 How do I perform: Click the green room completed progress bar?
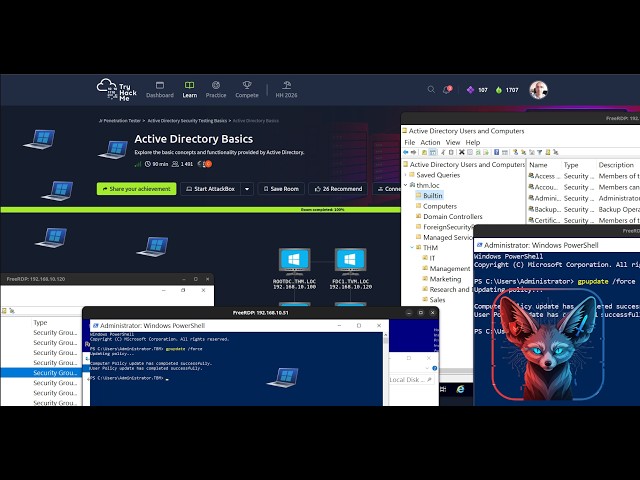point(200,210)
